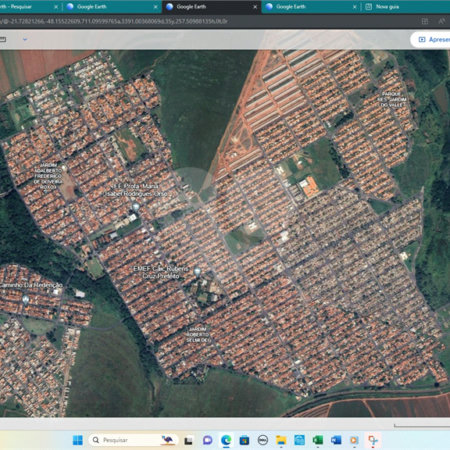450x450 pixels.
Task: Open the Windows Start menu
Action: (78, 440)
